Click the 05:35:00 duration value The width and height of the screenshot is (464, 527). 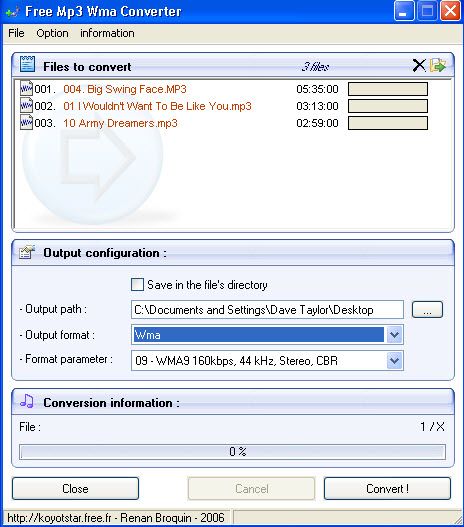coord(317,89)
